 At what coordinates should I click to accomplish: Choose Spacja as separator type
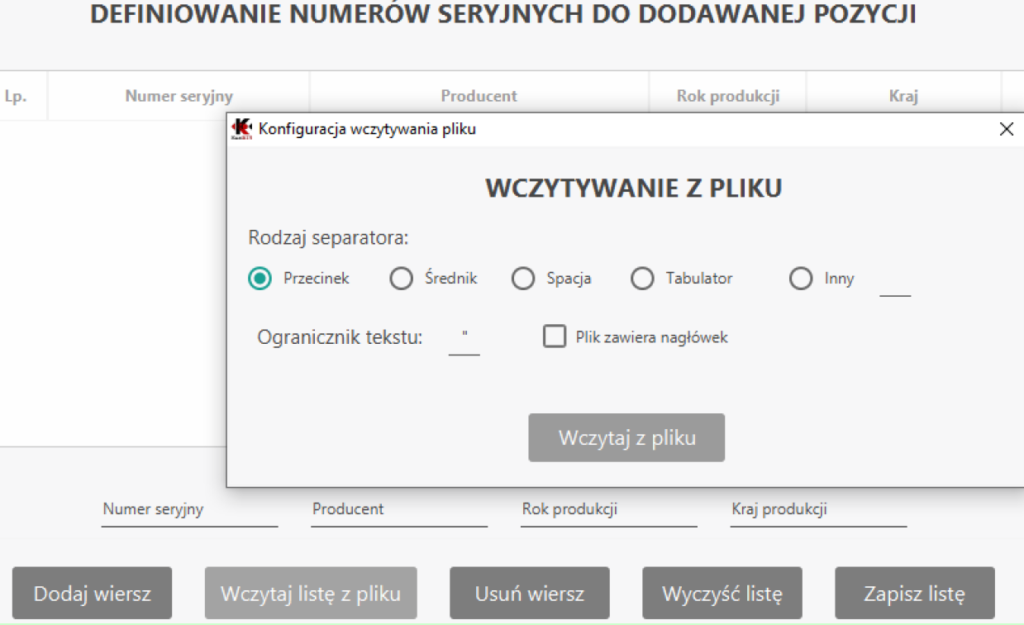[523, 278]
